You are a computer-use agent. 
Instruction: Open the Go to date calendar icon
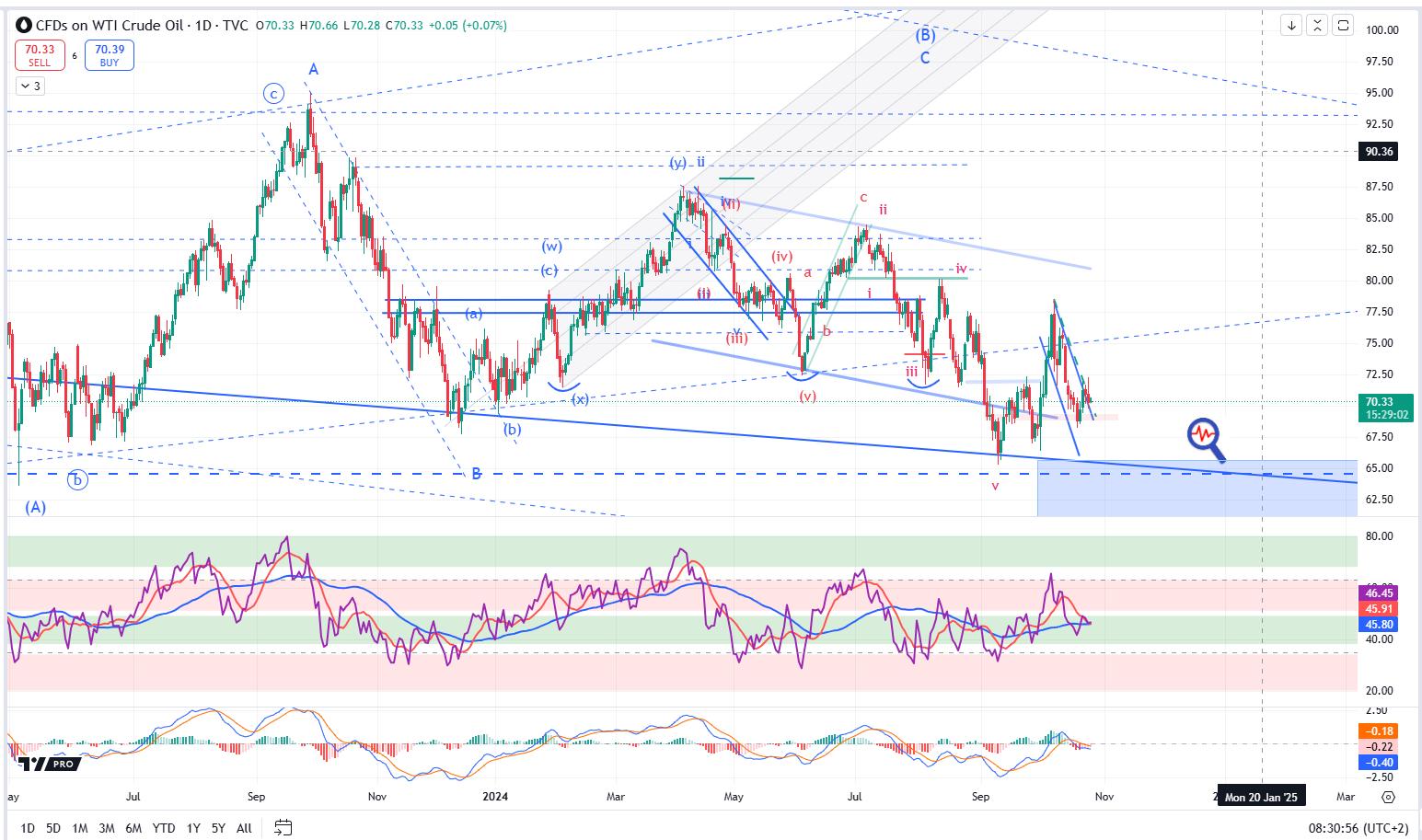(283, 827)
